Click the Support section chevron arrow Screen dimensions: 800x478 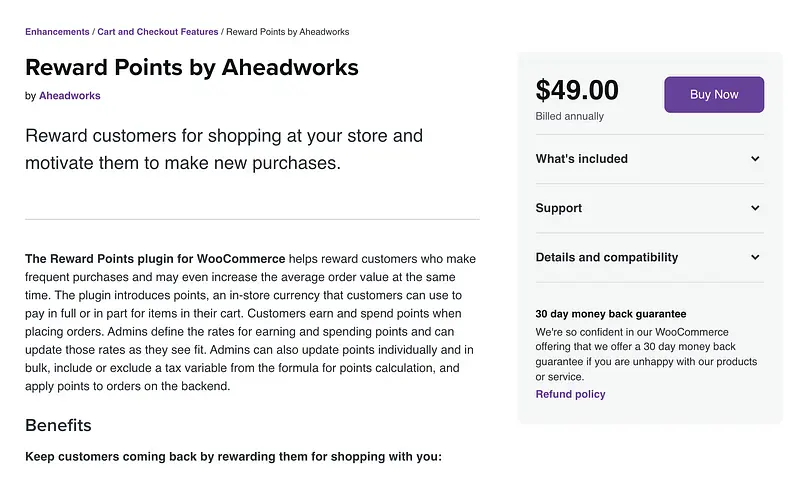tap(755, 208)
